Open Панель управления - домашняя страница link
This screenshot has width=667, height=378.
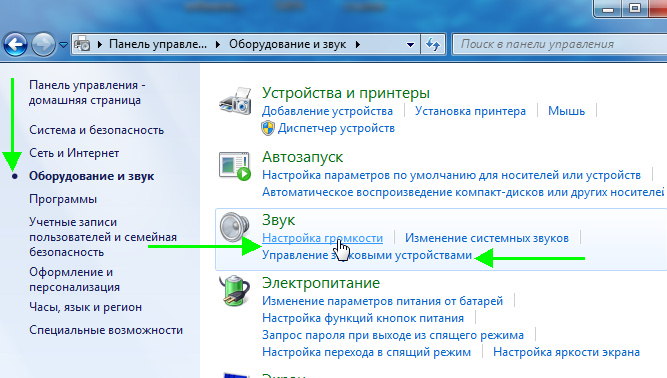tap(87, 92)
